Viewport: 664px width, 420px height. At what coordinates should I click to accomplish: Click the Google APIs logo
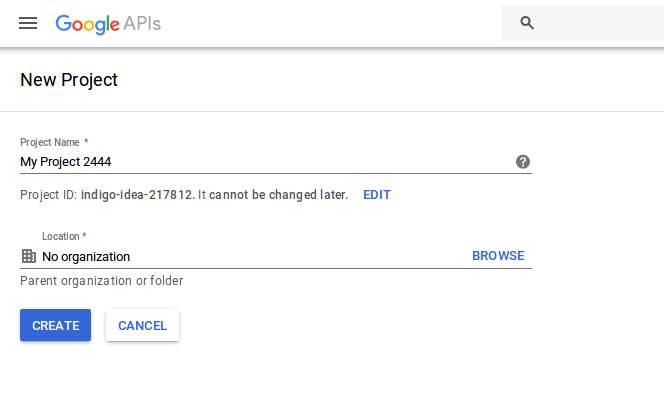108,24
